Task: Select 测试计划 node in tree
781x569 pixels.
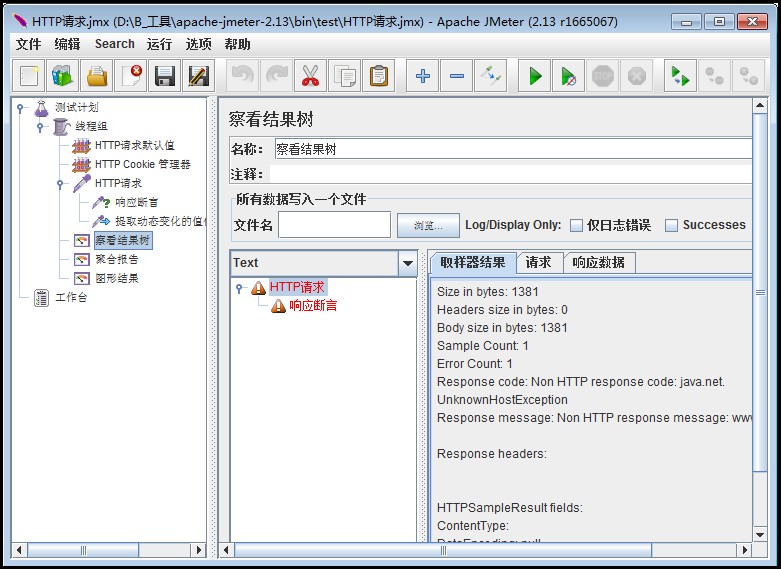Action: (x=77, y=107)
